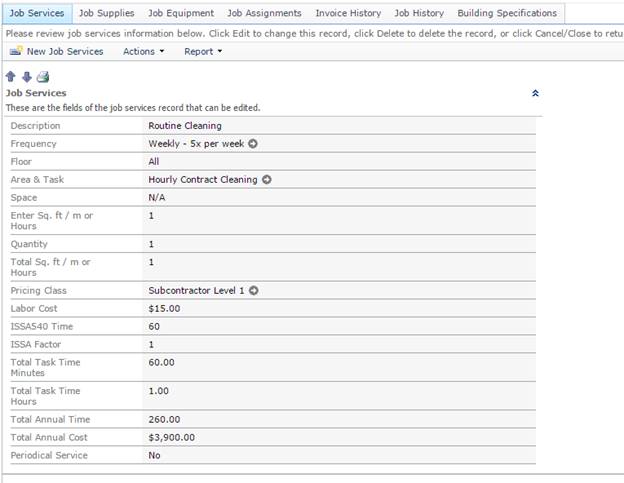The width and height of the screenshot is (624, 483).
Task: Select the Job Services tab
Action: click(37, 13)
